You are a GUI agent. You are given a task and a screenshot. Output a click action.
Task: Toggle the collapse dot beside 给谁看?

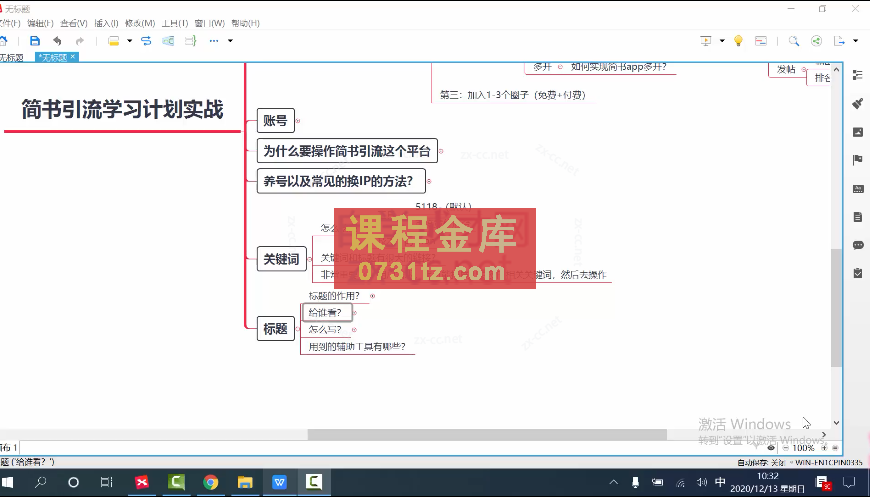[x=355, y=313]
